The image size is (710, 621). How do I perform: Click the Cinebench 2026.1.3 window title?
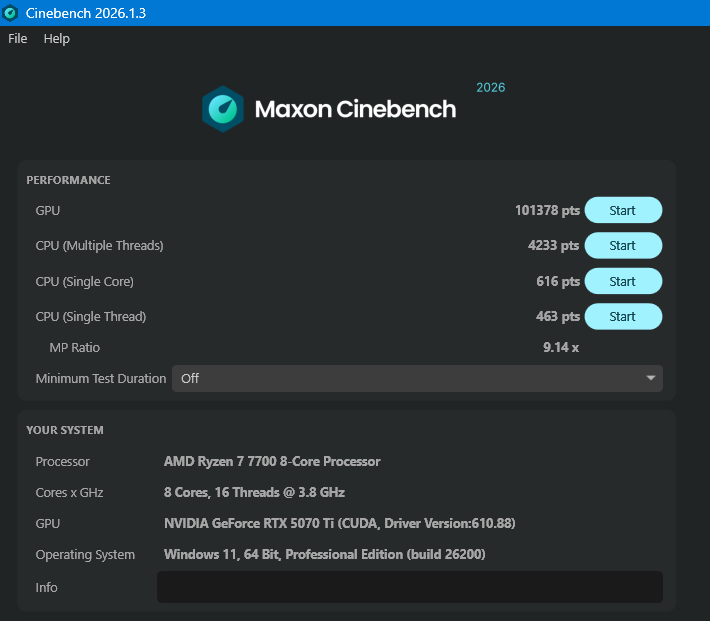(x=86, y=13)
